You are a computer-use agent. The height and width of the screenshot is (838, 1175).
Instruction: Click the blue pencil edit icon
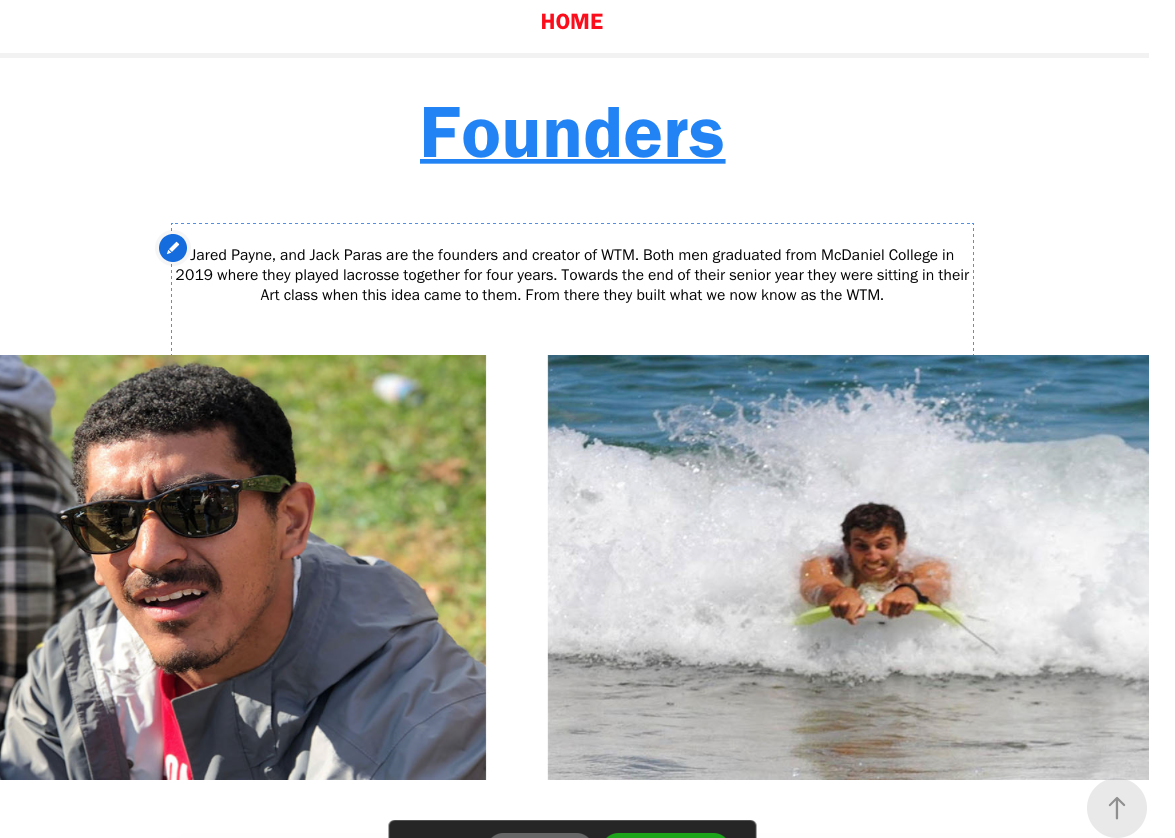point(172,247)
